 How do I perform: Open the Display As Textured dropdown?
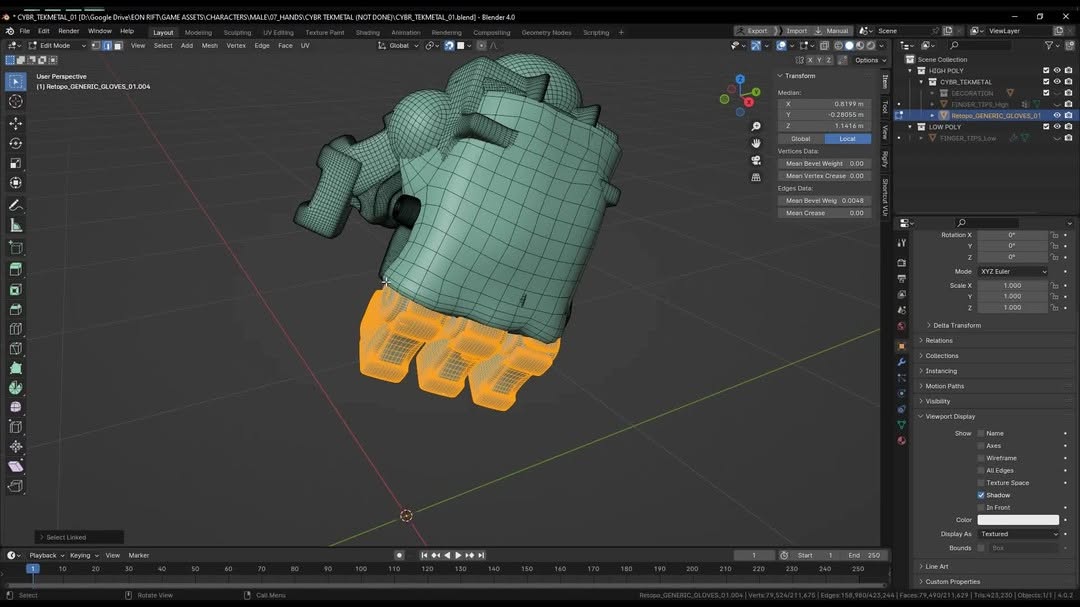1018,534
